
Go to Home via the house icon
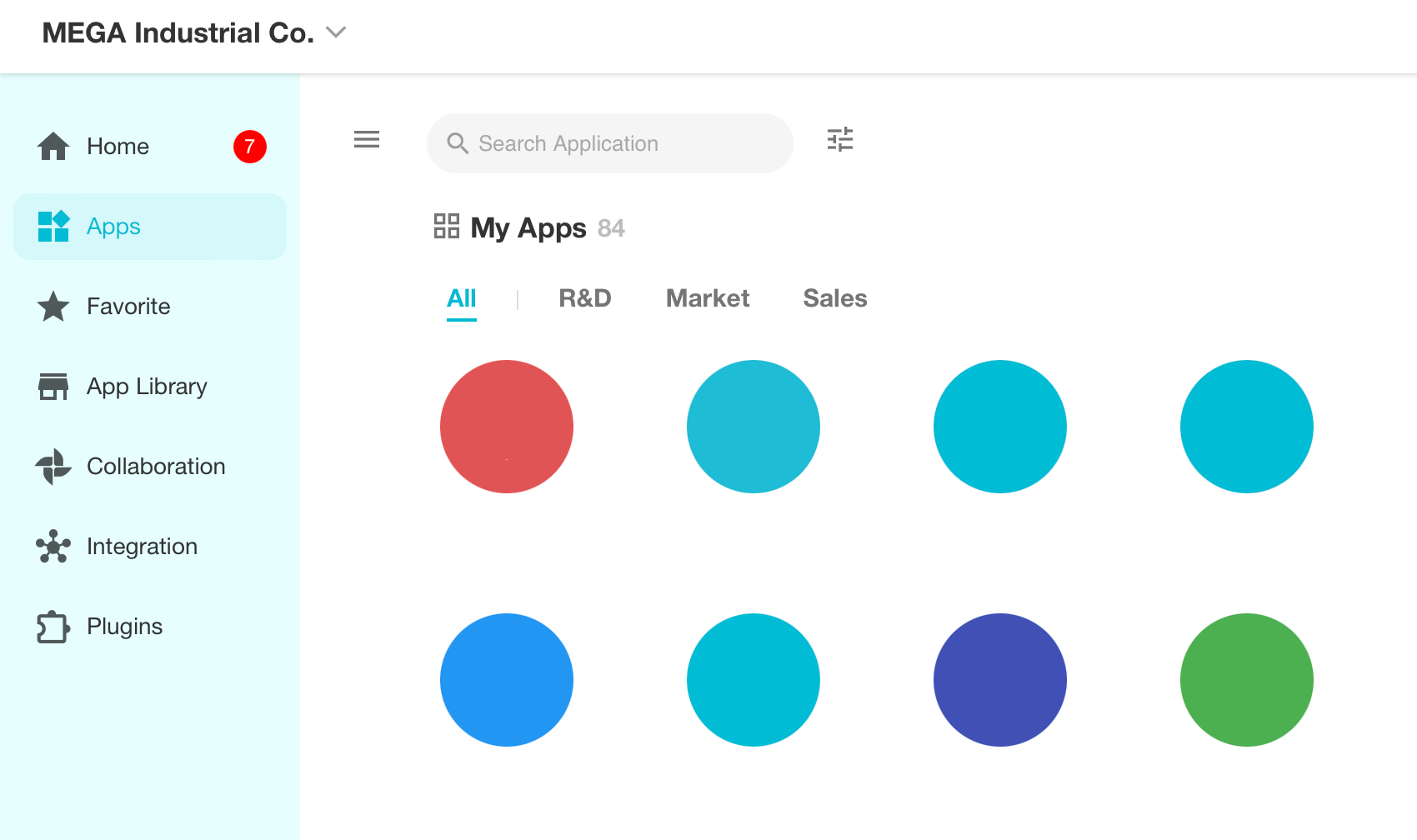click(x=53, y=147)
